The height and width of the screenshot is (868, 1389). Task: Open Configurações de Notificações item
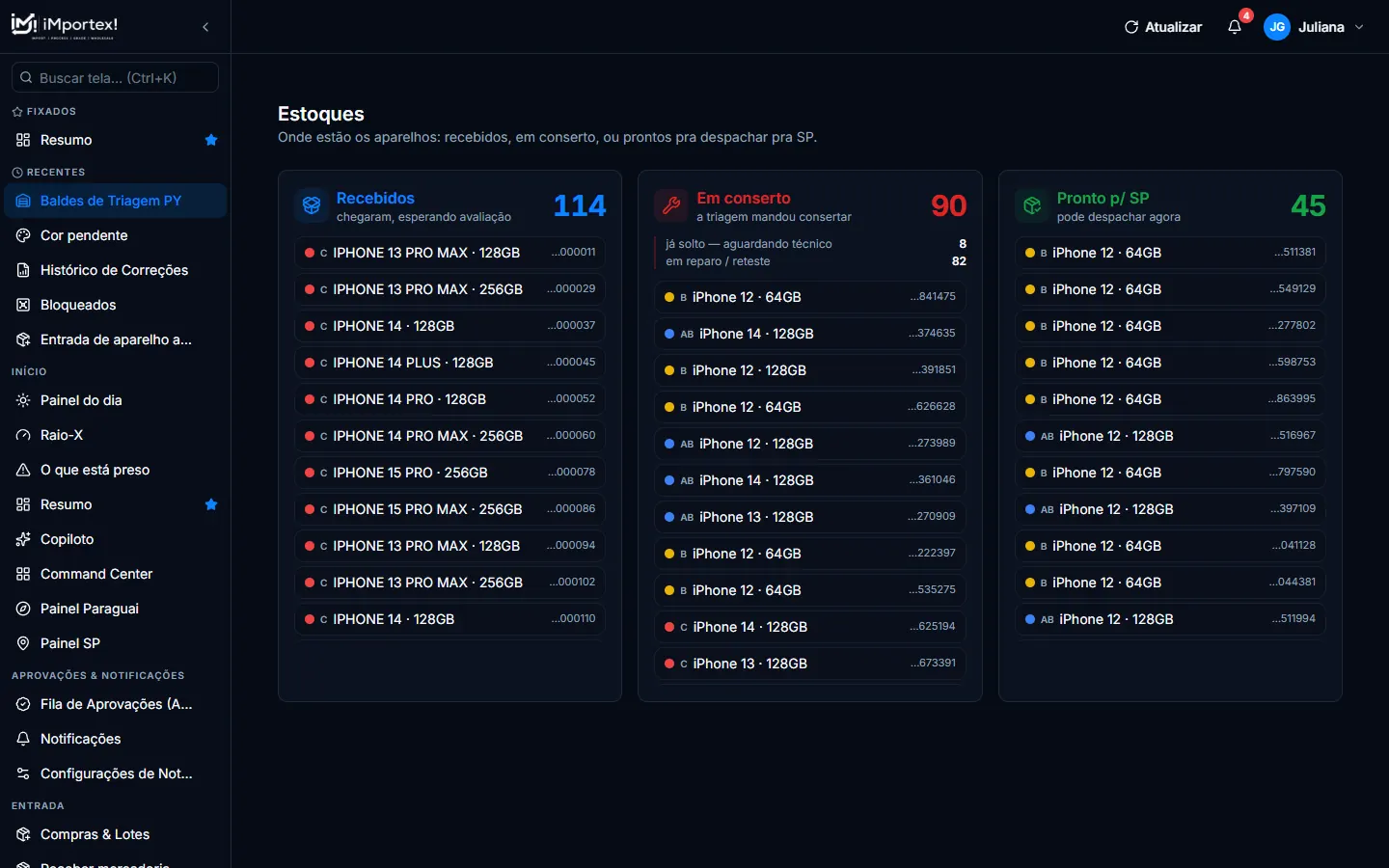point(116,773)
